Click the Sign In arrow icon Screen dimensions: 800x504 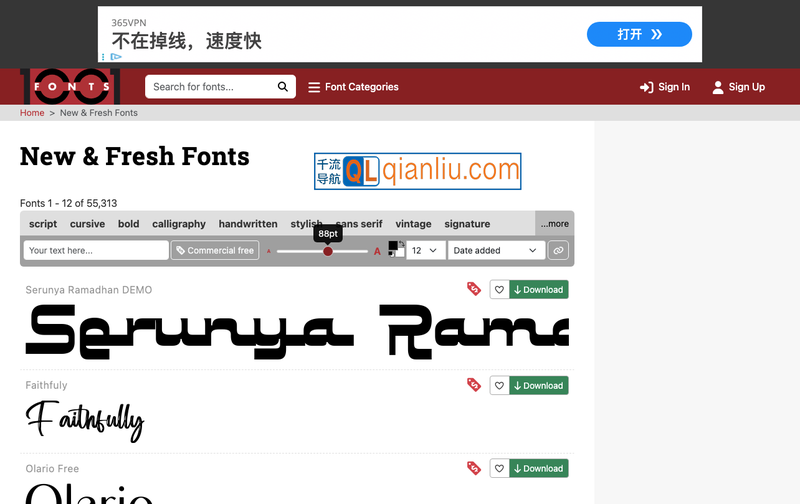tap(646, 88)
